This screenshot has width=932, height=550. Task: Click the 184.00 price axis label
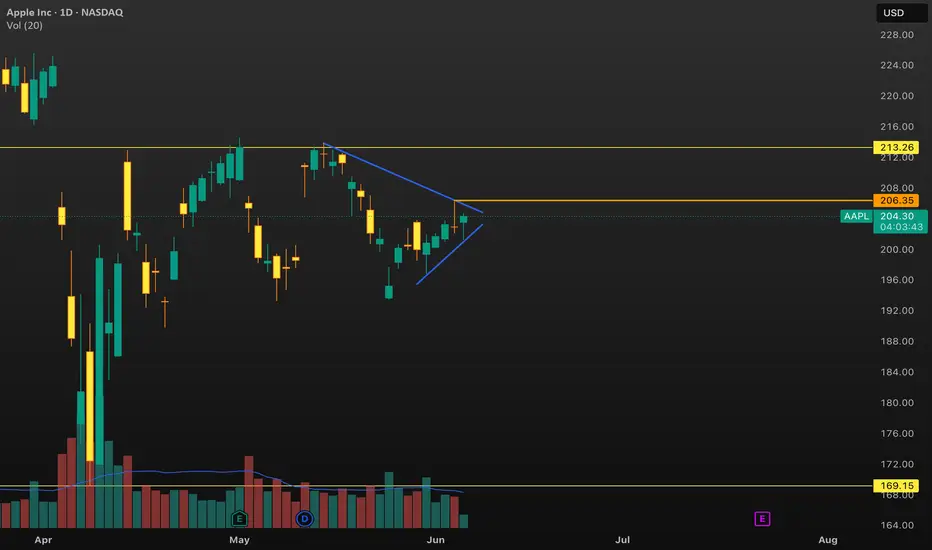coord(896,372)
